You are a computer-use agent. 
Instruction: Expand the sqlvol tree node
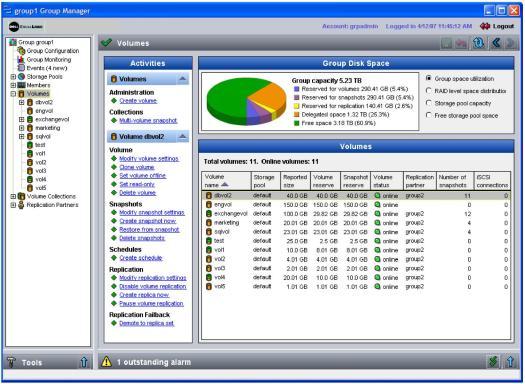pos(22,137)
